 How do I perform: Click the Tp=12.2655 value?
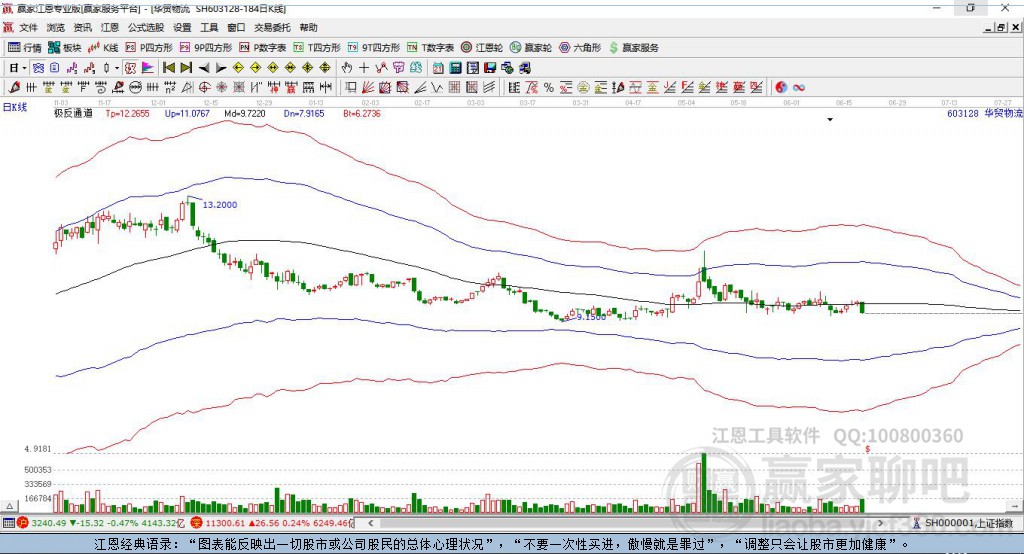point(127,113)
